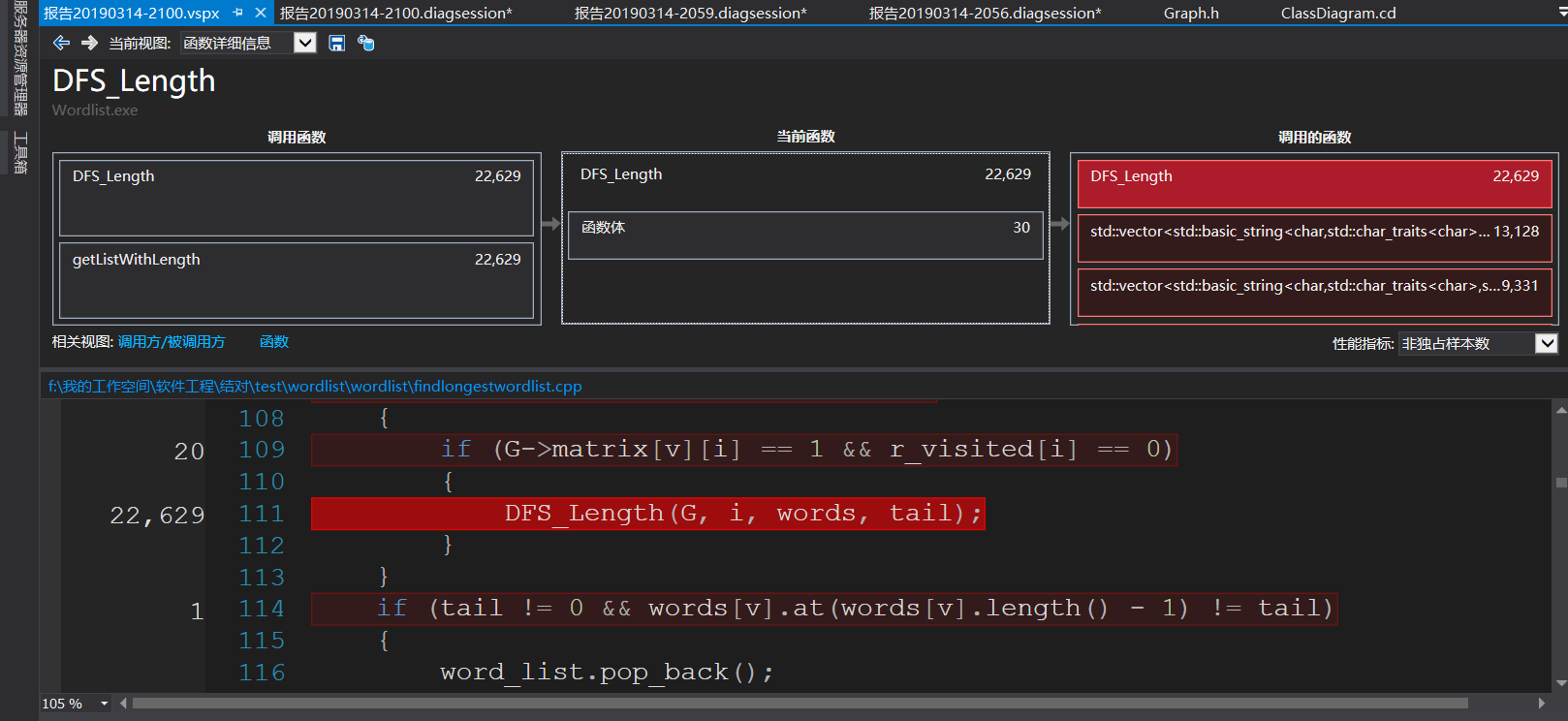Image resolution: width=1568 pixels, height=721 pixels.
Task: Click the horizontal scrollbar left arrow
Action: click(x=123, y=704)
